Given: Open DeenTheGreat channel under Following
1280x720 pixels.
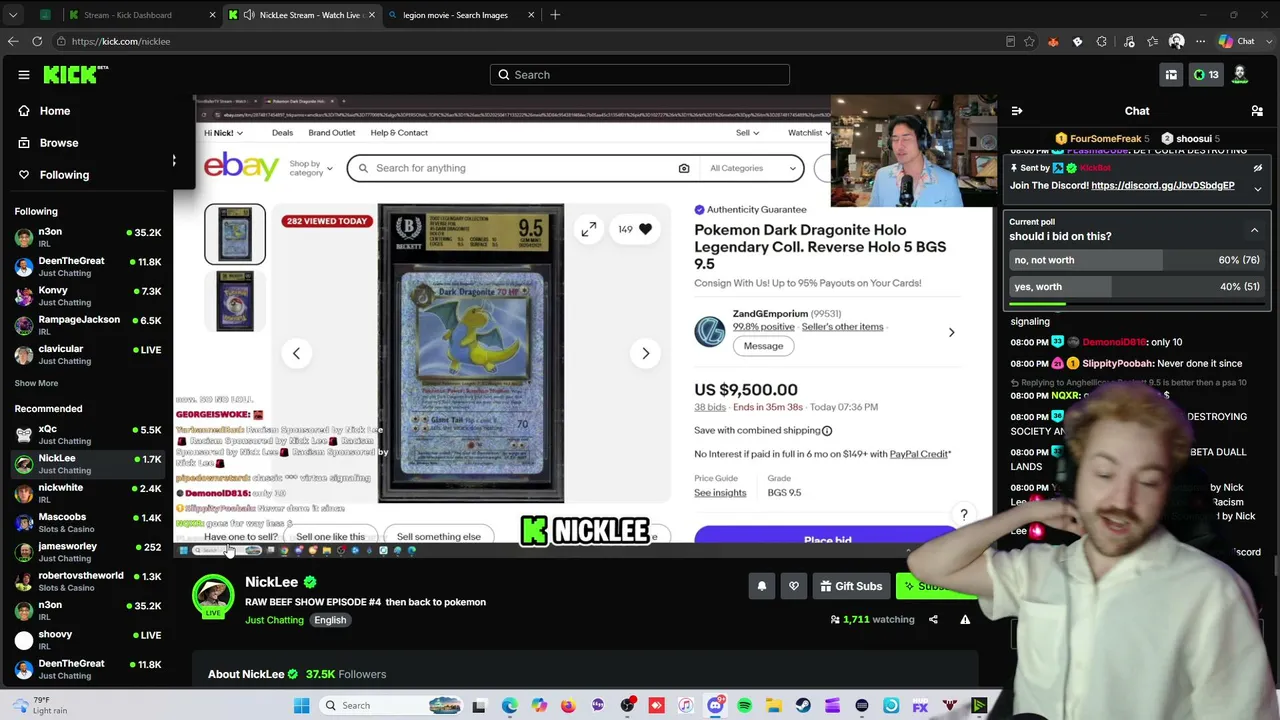Looking at the screenshot, I should (x=88, y=266).
